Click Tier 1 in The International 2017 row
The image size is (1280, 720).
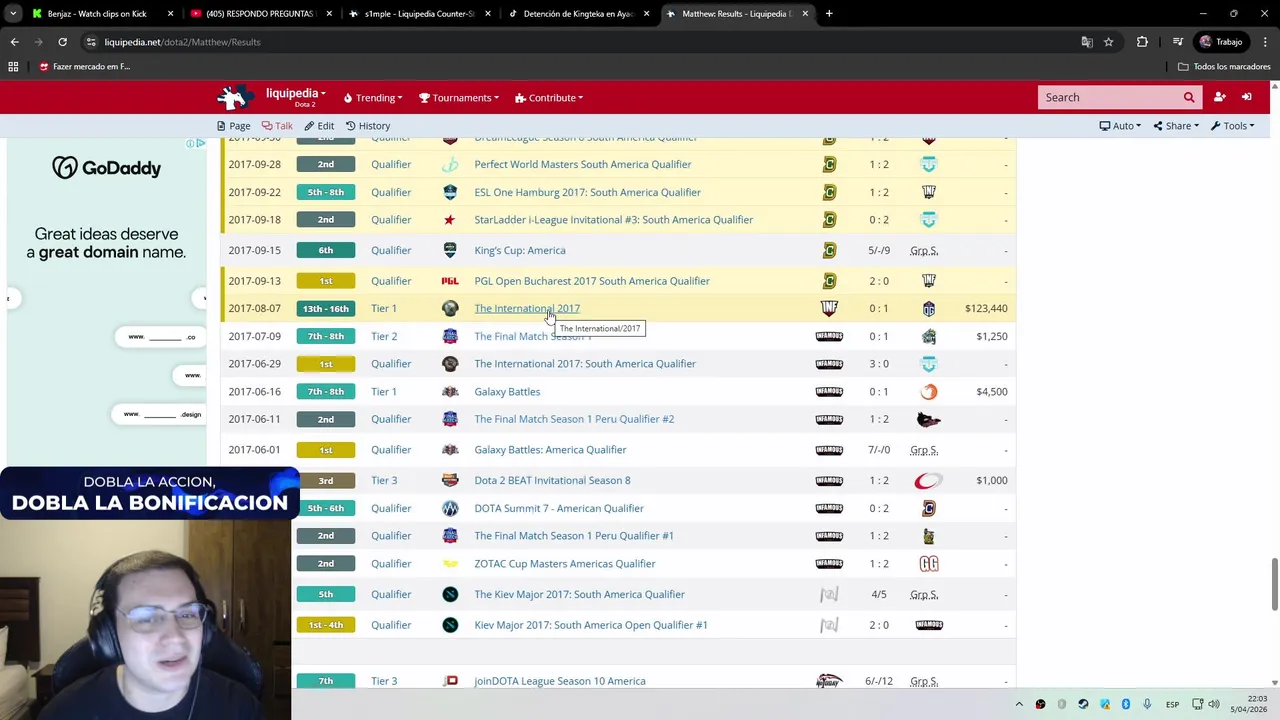384,308
